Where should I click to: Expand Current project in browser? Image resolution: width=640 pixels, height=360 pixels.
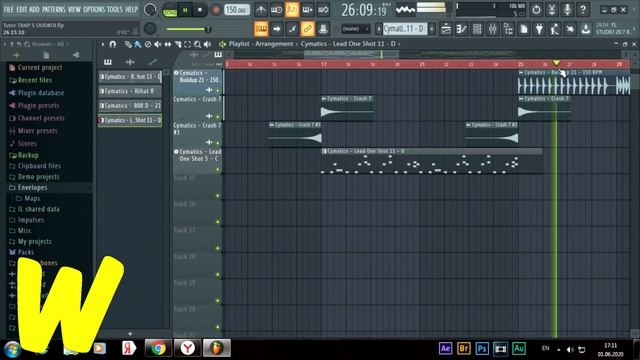point(40,68)
